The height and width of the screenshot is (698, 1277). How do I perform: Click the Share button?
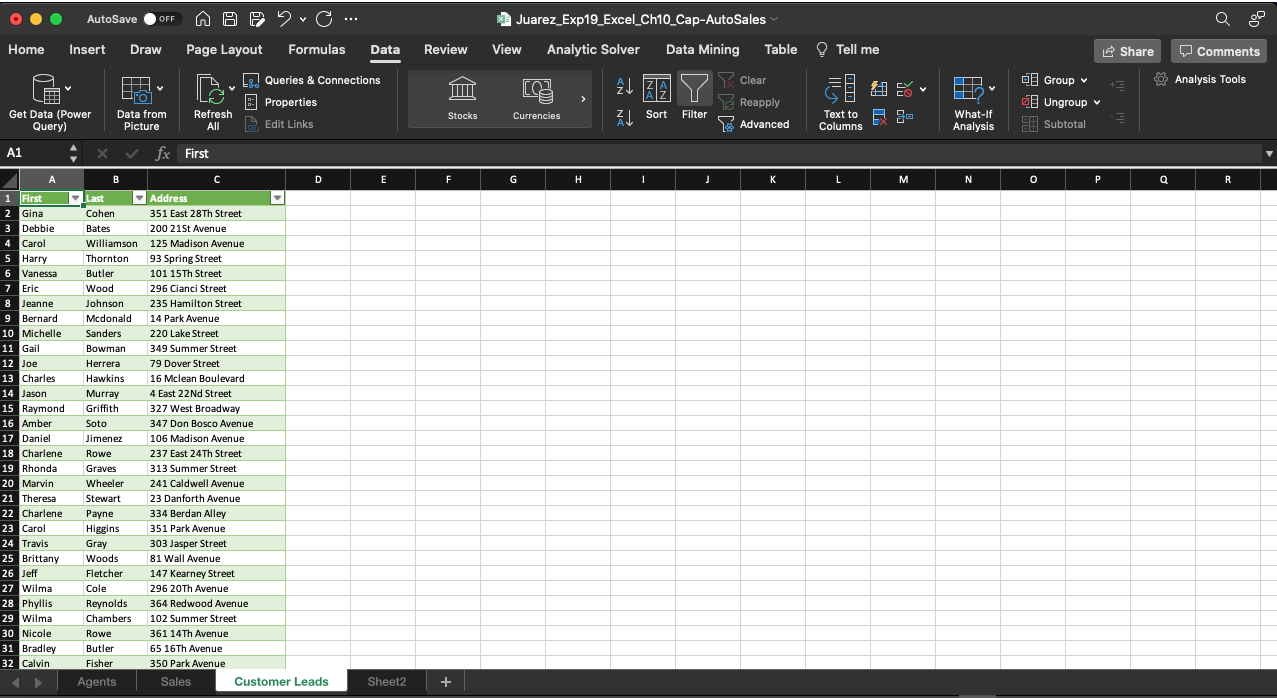1127,50
